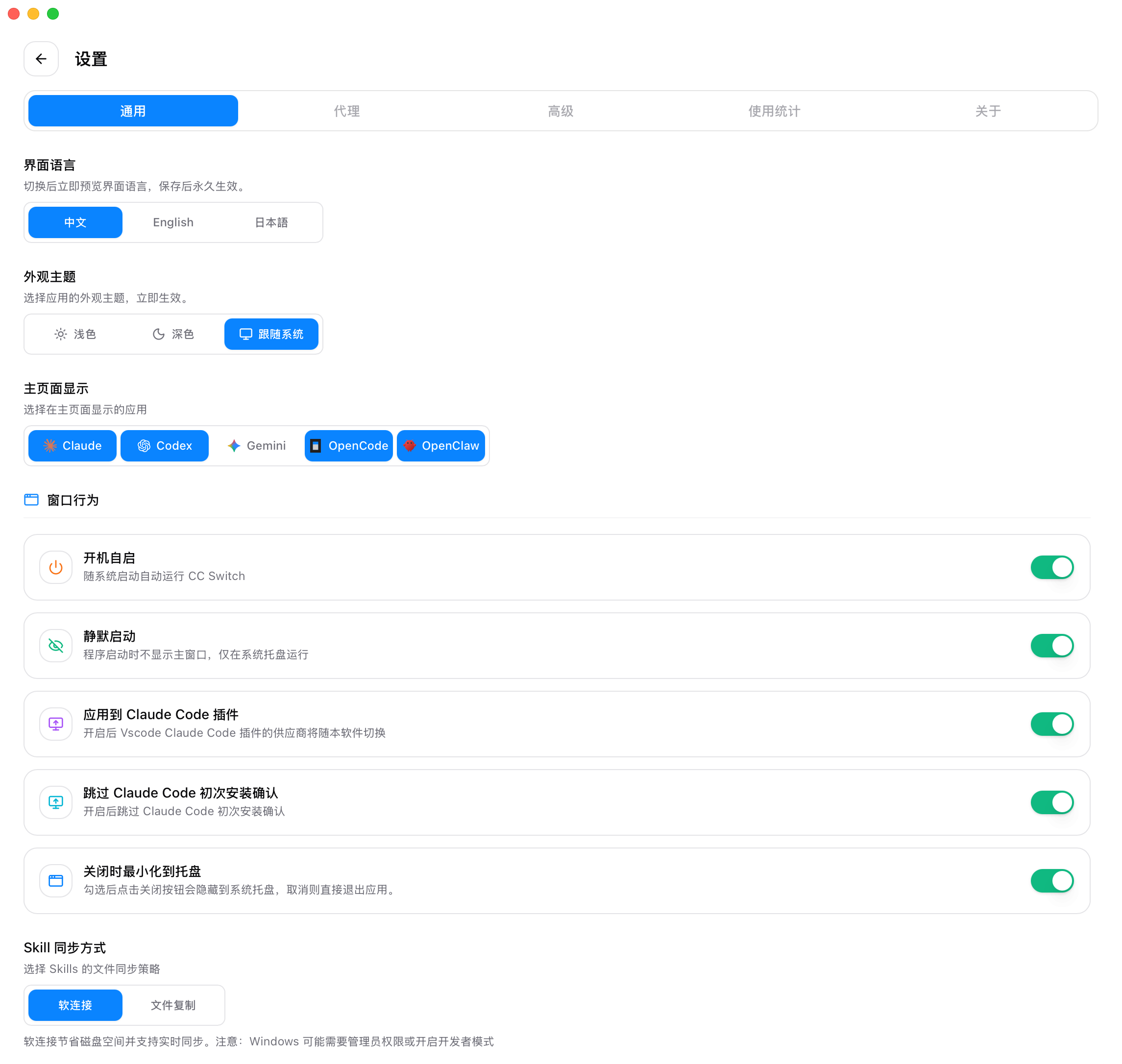Viewport: 1122px width, 1064px height.
Task: Toggle 关闭时最小化到托盘 switch off
Action: pyautogui.click(x=1051, y=880)
